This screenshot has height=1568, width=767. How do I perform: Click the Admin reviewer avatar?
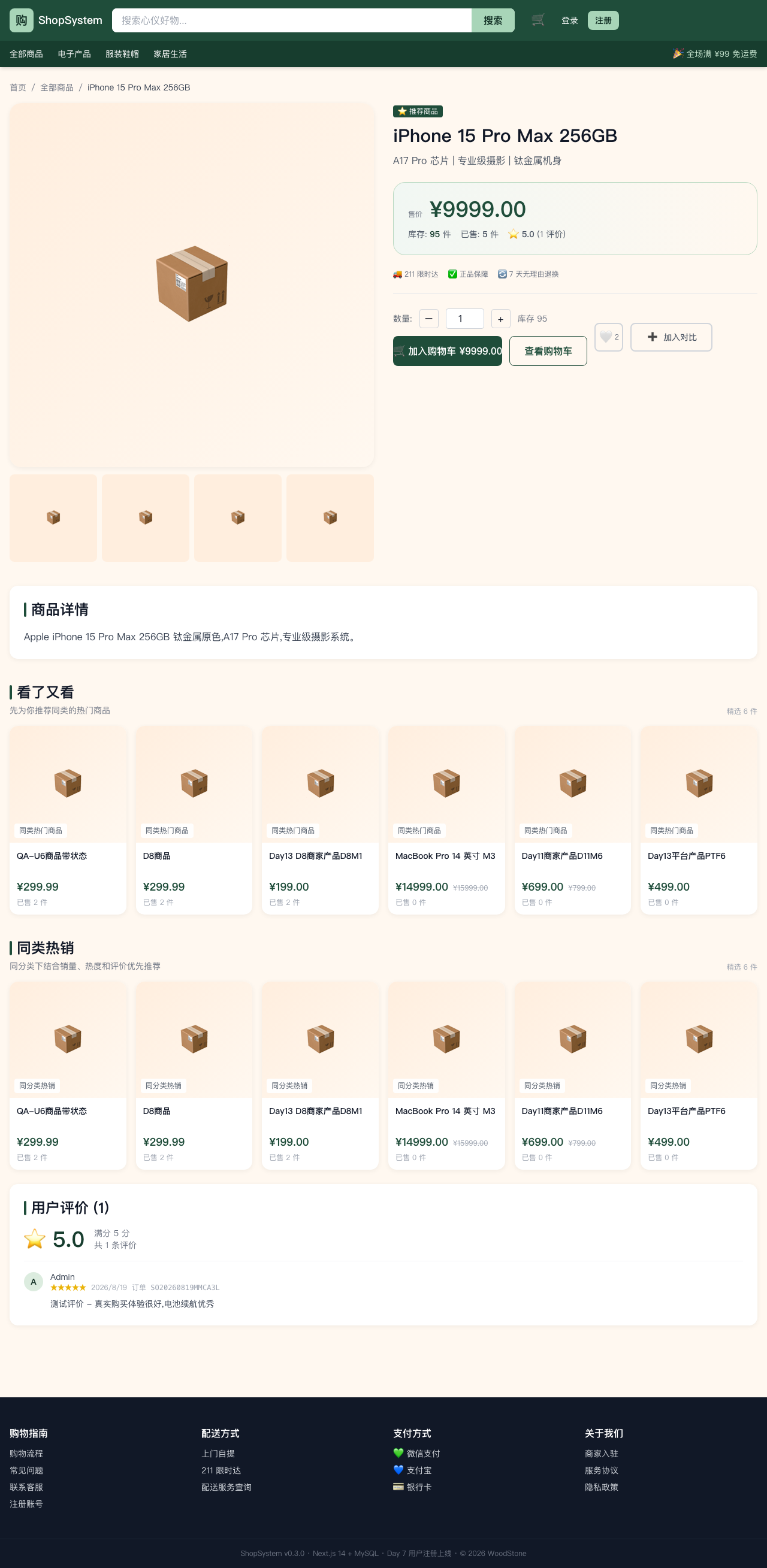tap(34, 1281)
